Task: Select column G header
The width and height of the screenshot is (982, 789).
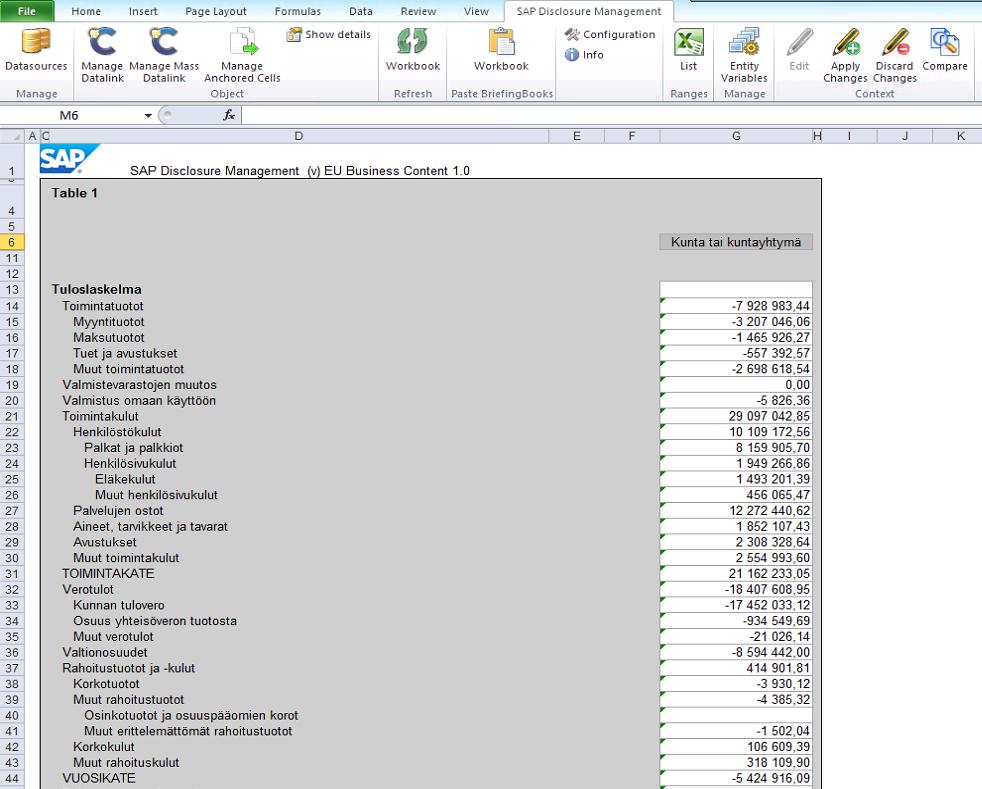Action: coord(736,136)
